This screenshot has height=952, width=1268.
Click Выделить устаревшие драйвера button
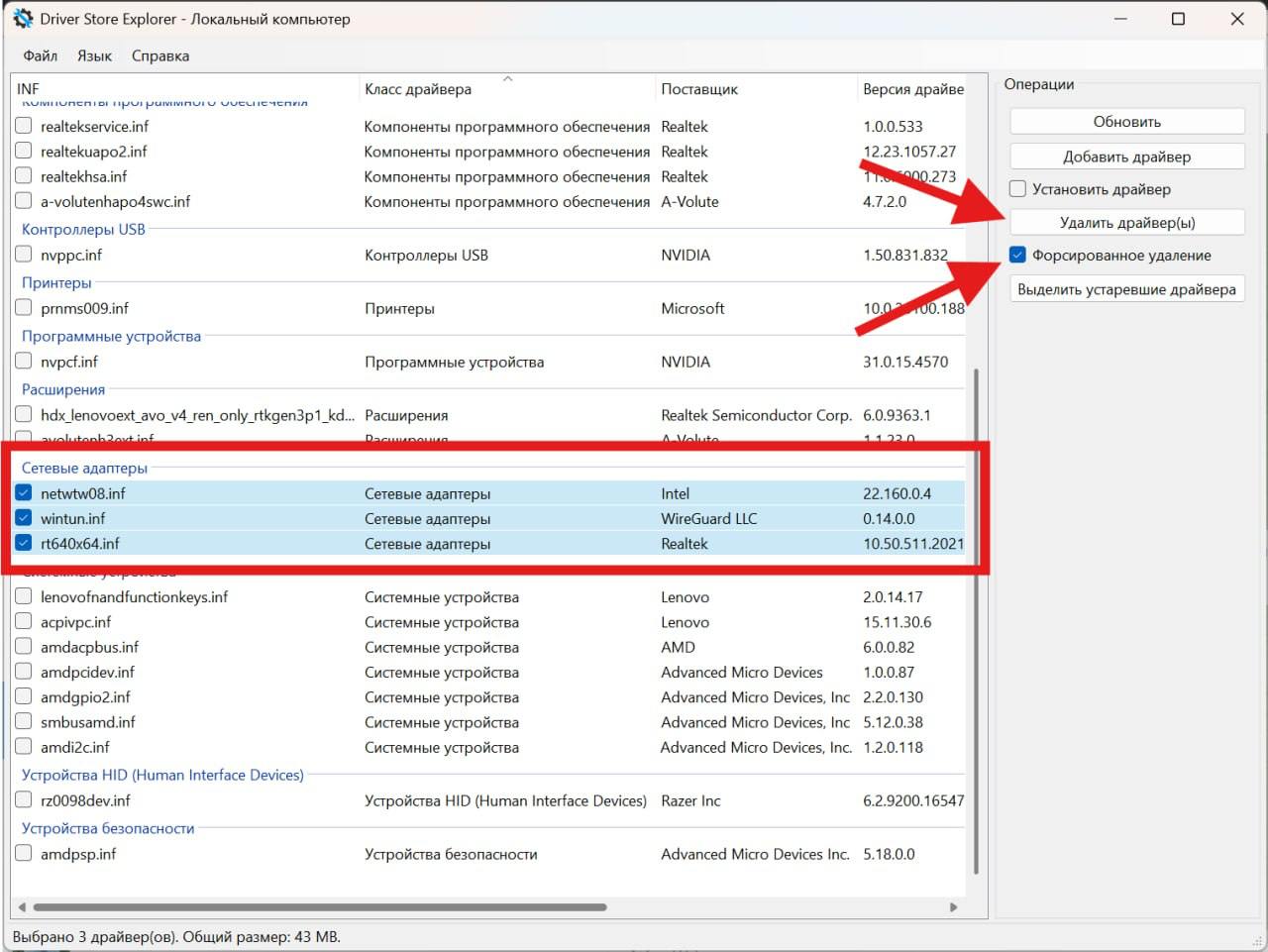click(x=1127, y=289)
